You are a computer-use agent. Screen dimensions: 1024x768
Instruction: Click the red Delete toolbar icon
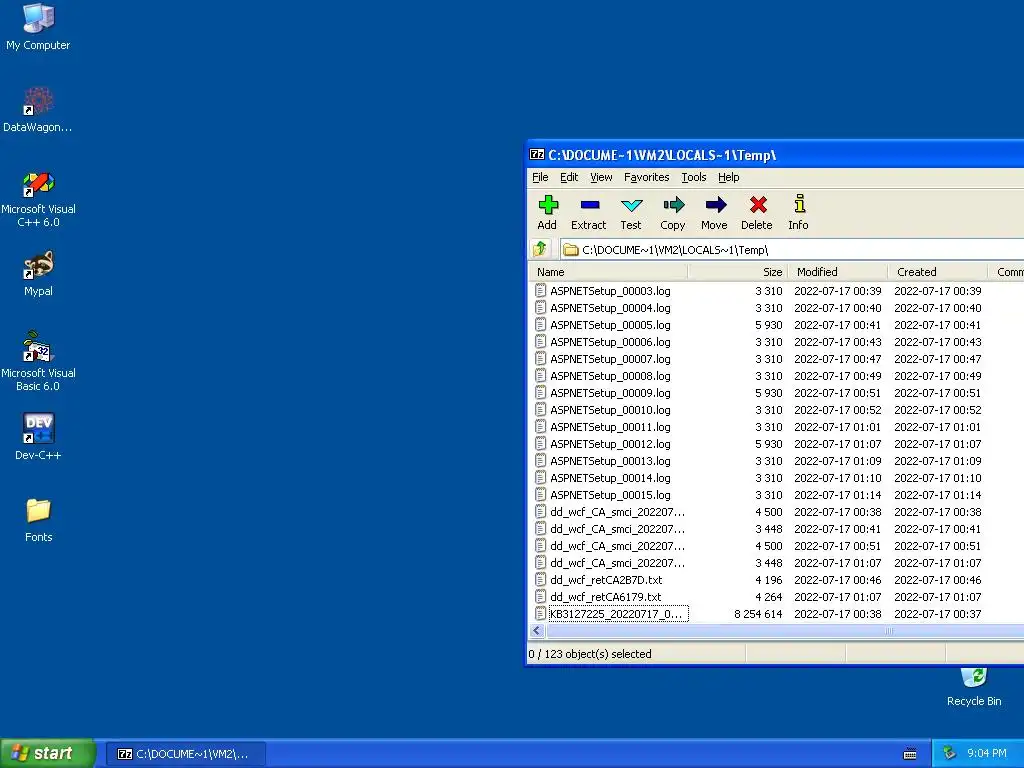click(758, 205)
